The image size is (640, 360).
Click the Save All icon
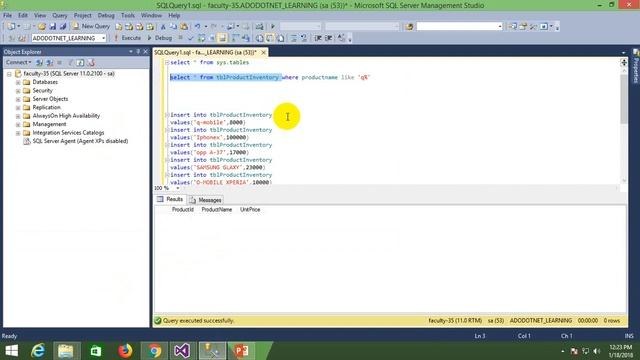click(x=63, y=26)
